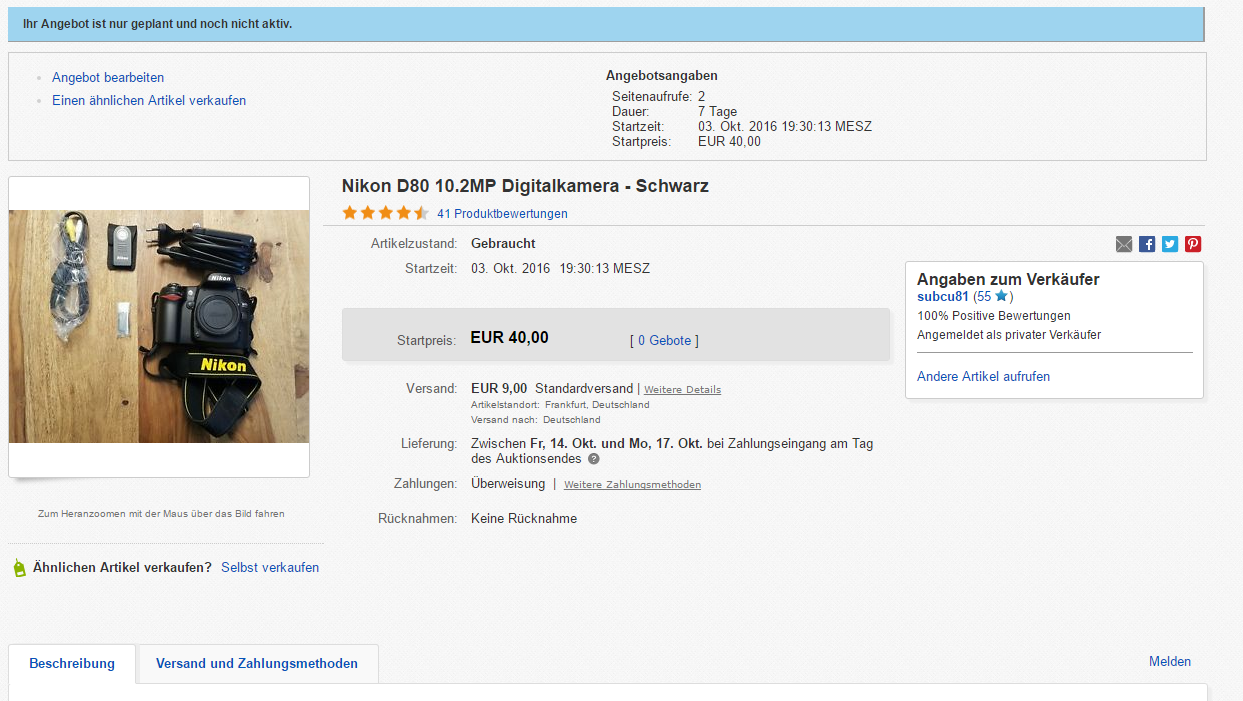The image size is (1243, 701).
Task: Open seller profile subcu81
Action: point(943,297)
